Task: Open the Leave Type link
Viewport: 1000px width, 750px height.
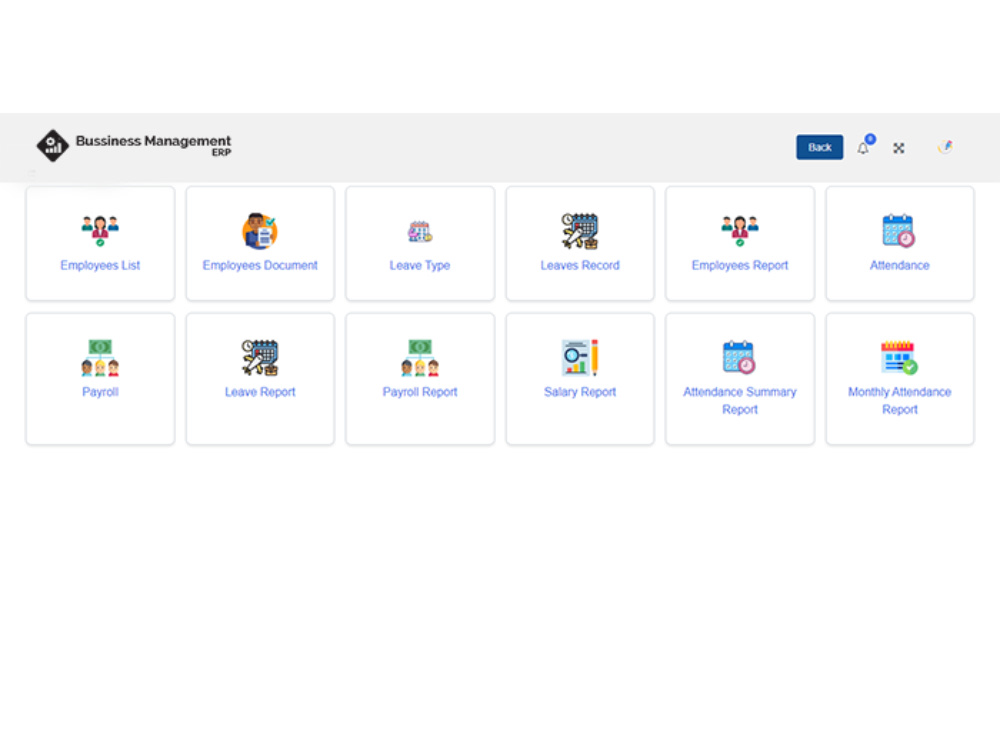Action: 420,265
